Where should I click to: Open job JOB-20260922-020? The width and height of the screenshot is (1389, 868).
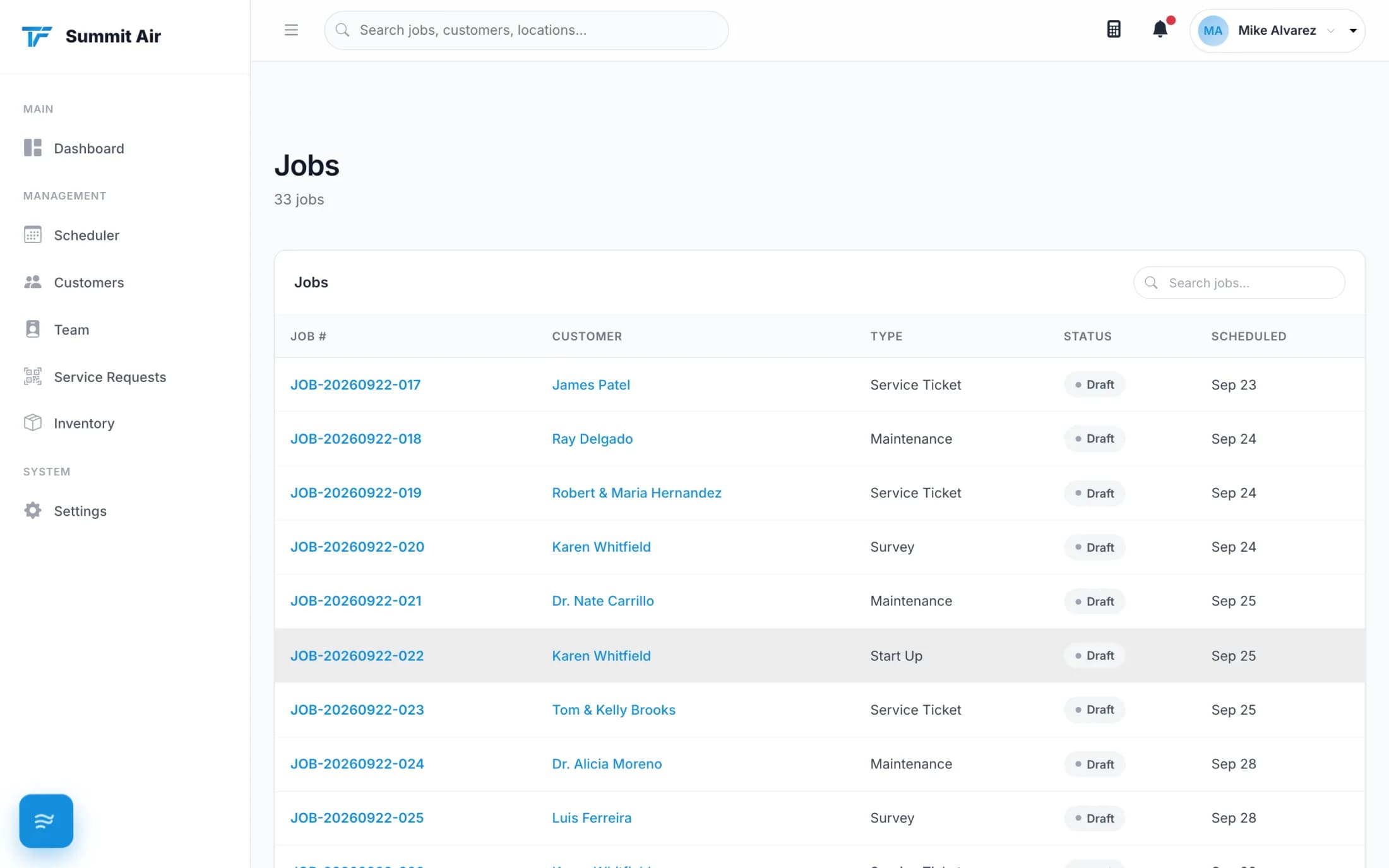coord(357,547)
